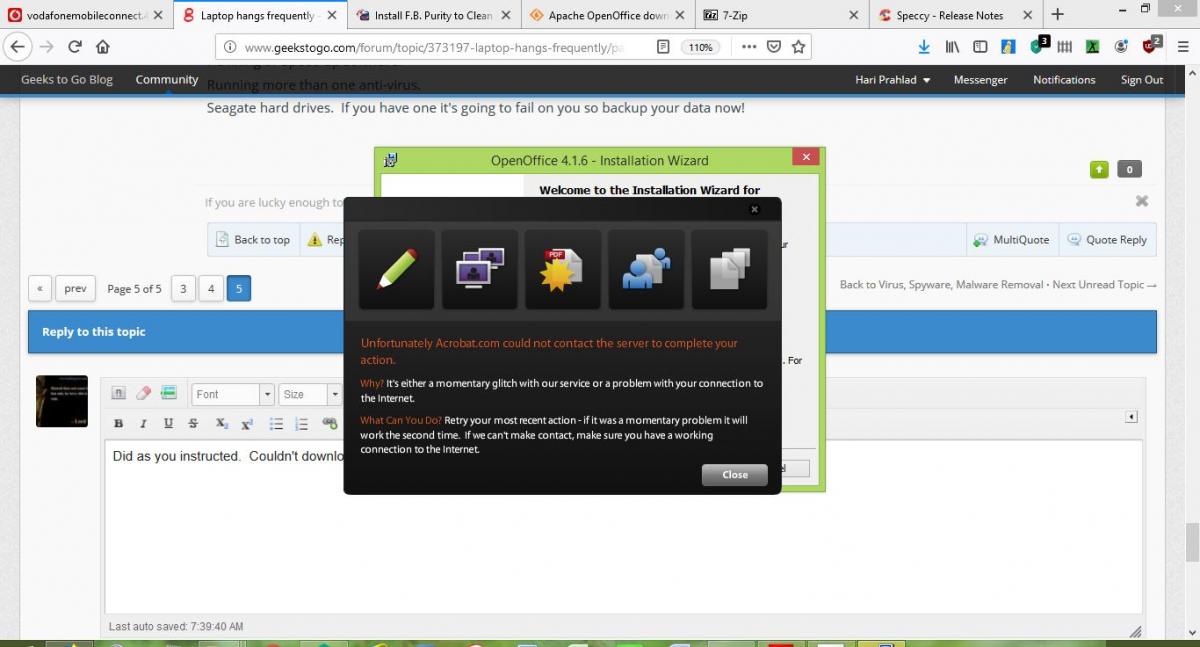
Task: Save page to Pocket icon
Action: 774,47
